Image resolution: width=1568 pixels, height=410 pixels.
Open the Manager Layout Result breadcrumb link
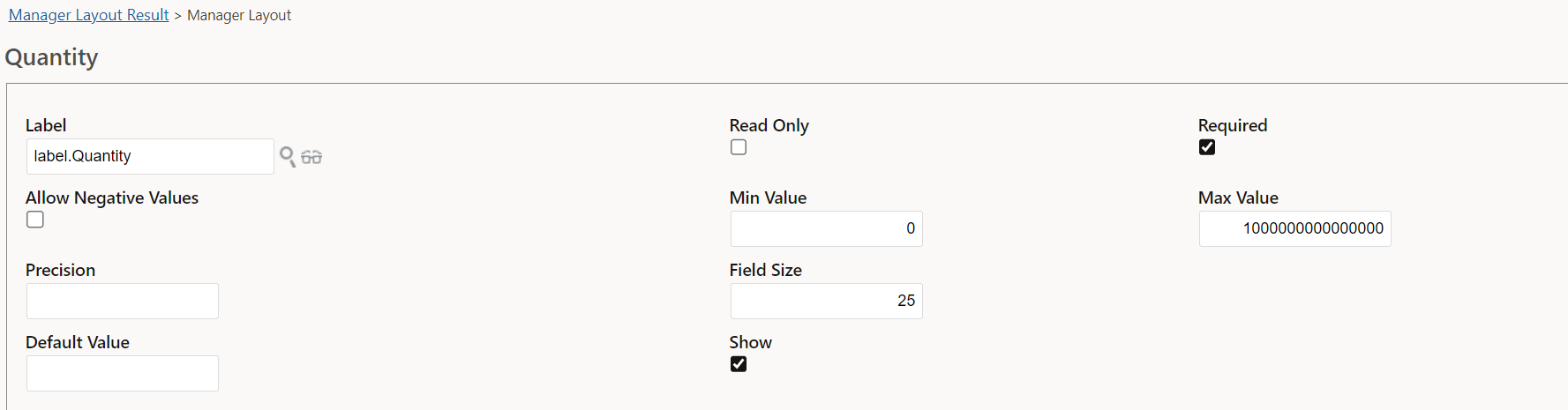tap(88, 15)
